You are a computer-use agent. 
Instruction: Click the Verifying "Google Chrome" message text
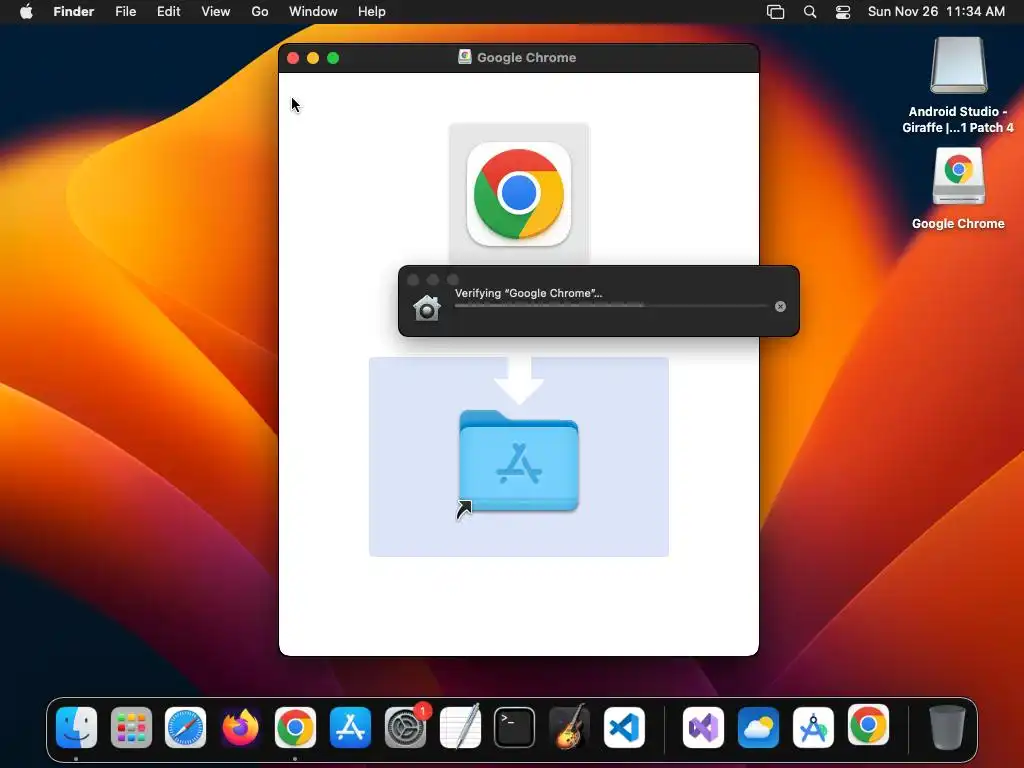tap(528, 293)
